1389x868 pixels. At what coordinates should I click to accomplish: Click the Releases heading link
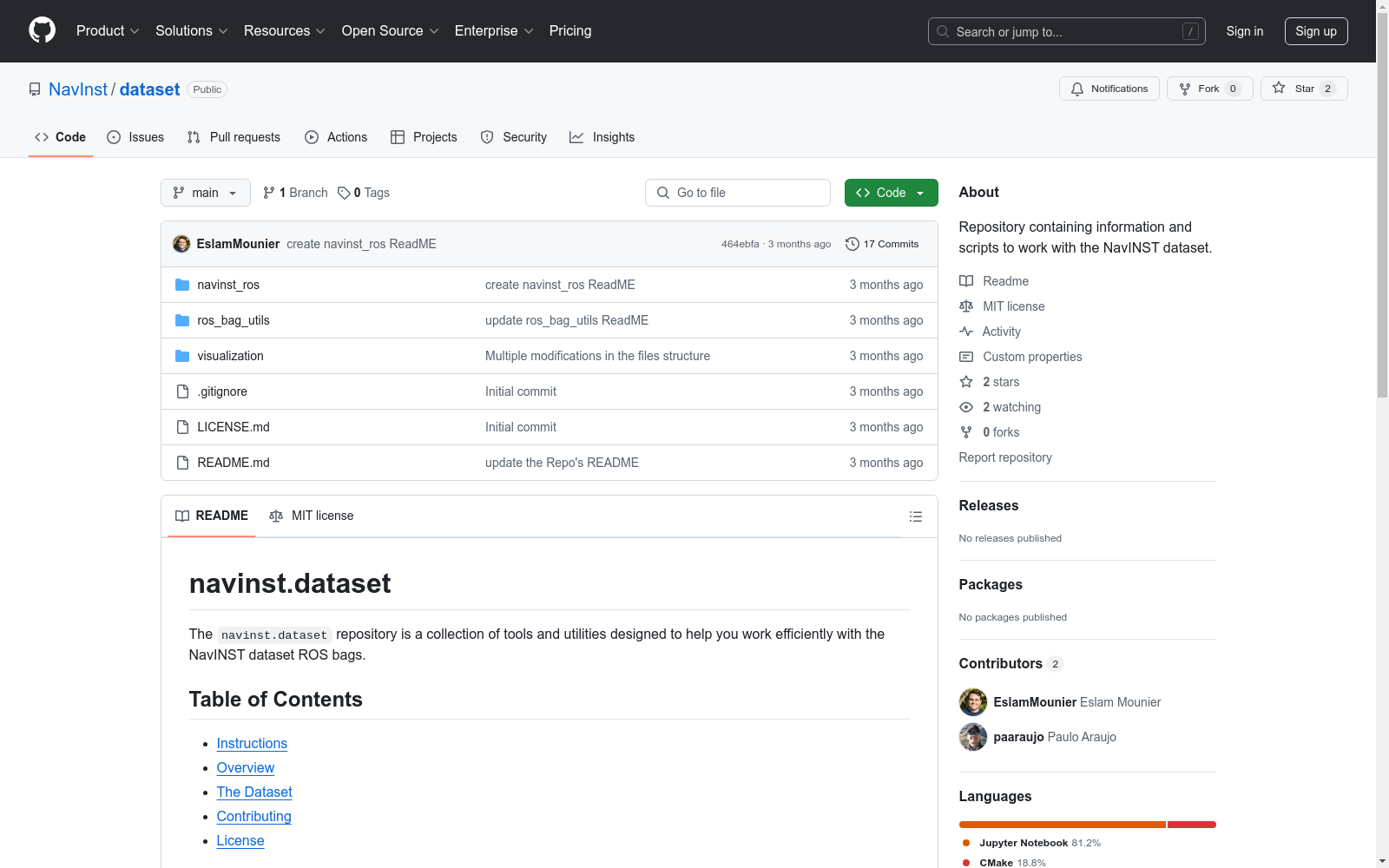click(x=989, y=505)
